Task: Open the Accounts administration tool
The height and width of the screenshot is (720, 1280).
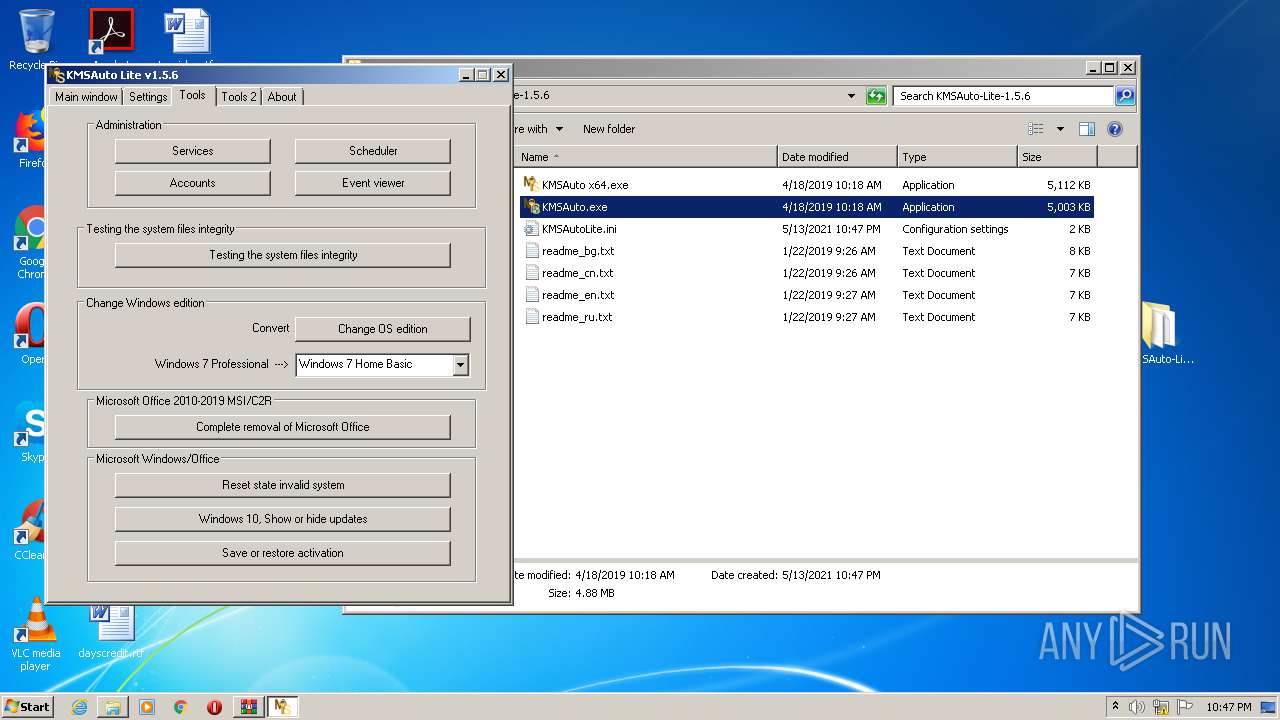Action: click(x=192, y=183)
